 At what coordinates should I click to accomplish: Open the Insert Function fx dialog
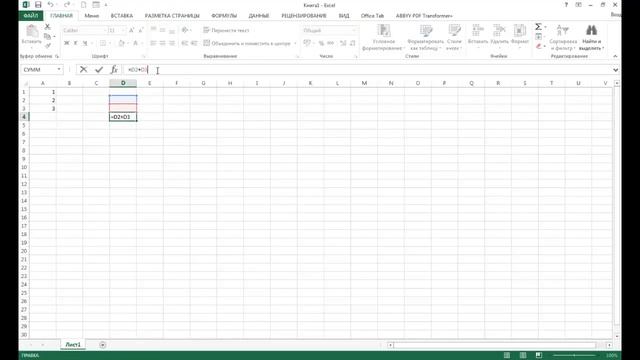pyautogui.click(x=114, y=70)
